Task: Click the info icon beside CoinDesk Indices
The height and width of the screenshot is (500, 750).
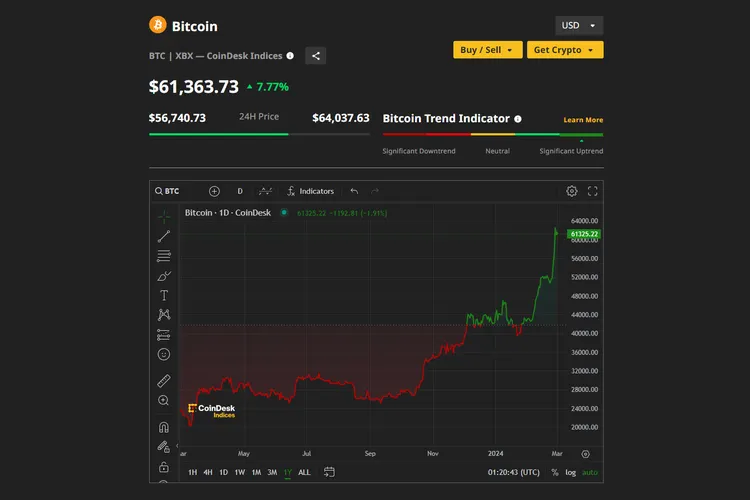Action: pos(290,56)
